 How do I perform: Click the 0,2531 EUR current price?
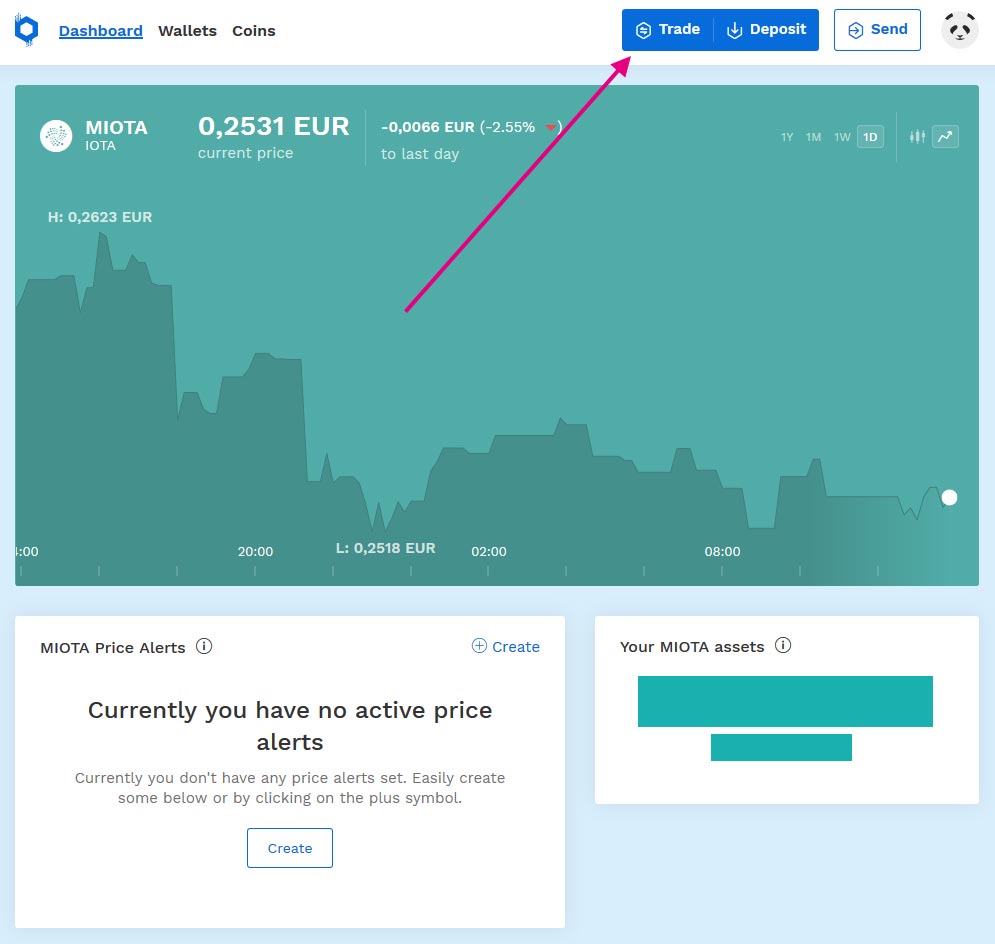coord(273,126)
